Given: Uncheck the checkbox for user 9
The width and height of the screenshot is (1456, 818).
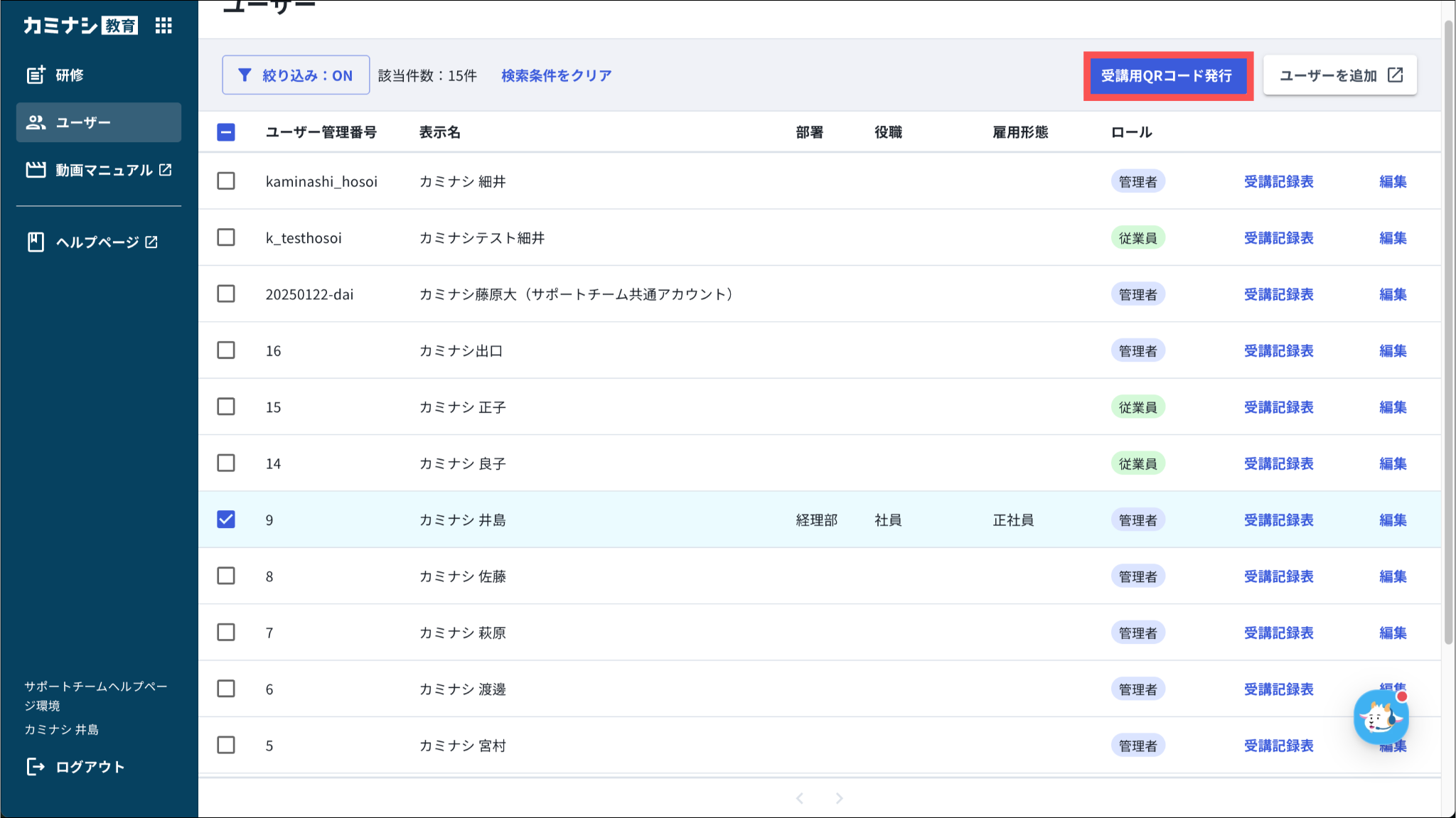Looking at the screenshot, I should [226, 520].
